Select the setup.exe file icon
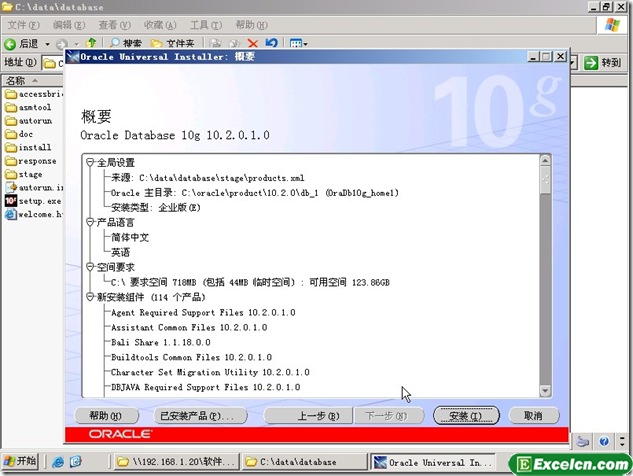Screen dimensions: 633x476 10,201
